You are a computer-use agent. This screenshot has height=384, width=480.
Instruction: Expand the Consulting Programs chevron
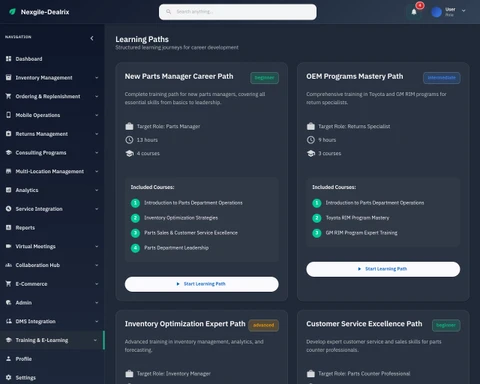point(97,153)
